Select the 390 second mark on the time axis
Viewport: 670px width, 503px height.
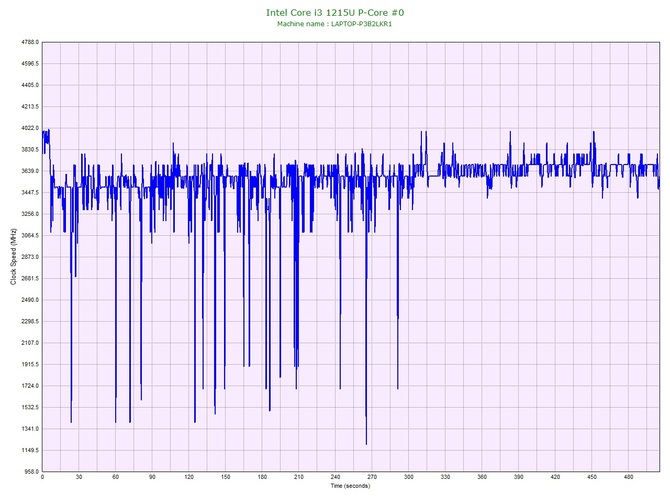click(518, 478)
